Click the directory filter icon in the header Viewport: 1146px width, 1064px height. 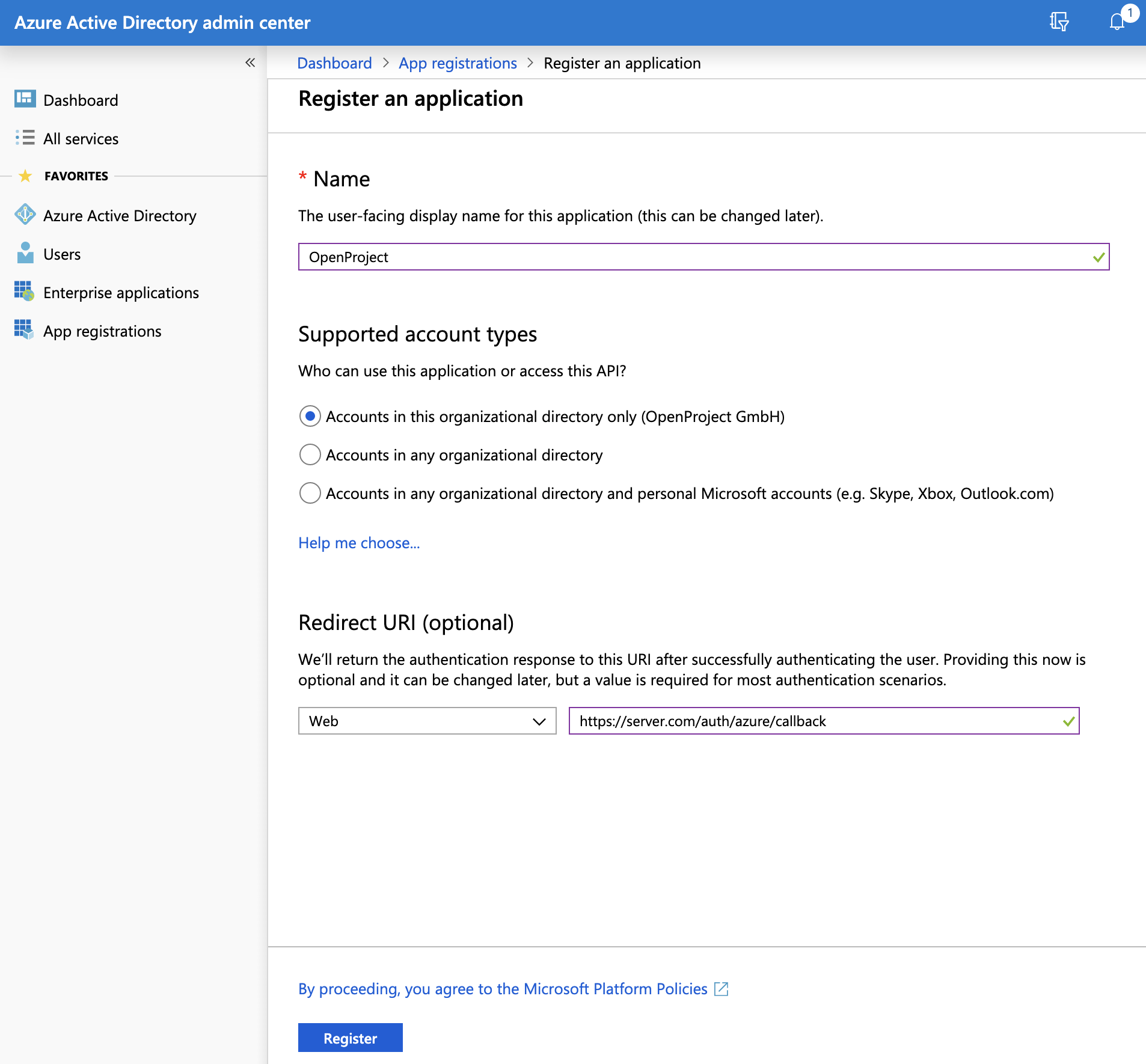1060,22
